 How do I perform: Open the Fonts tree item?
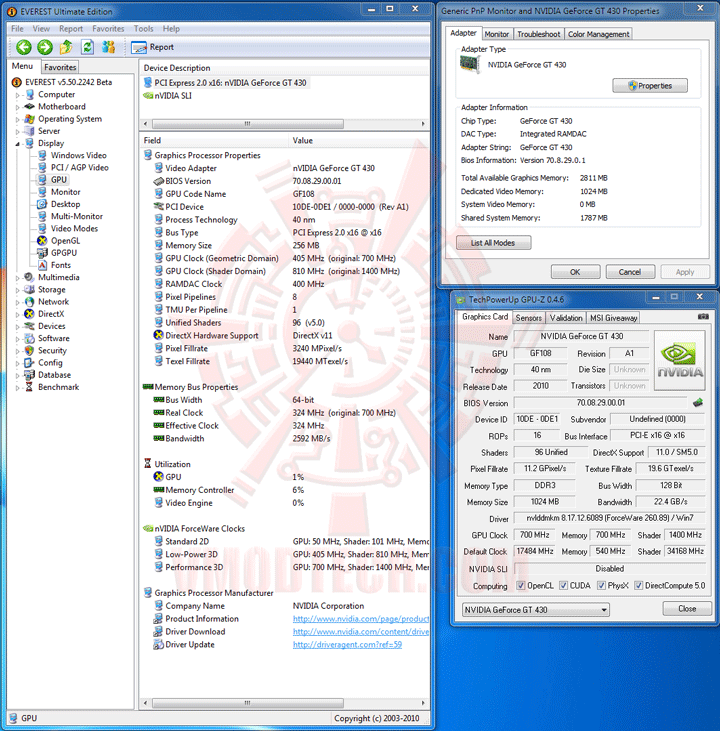point(61,265)
